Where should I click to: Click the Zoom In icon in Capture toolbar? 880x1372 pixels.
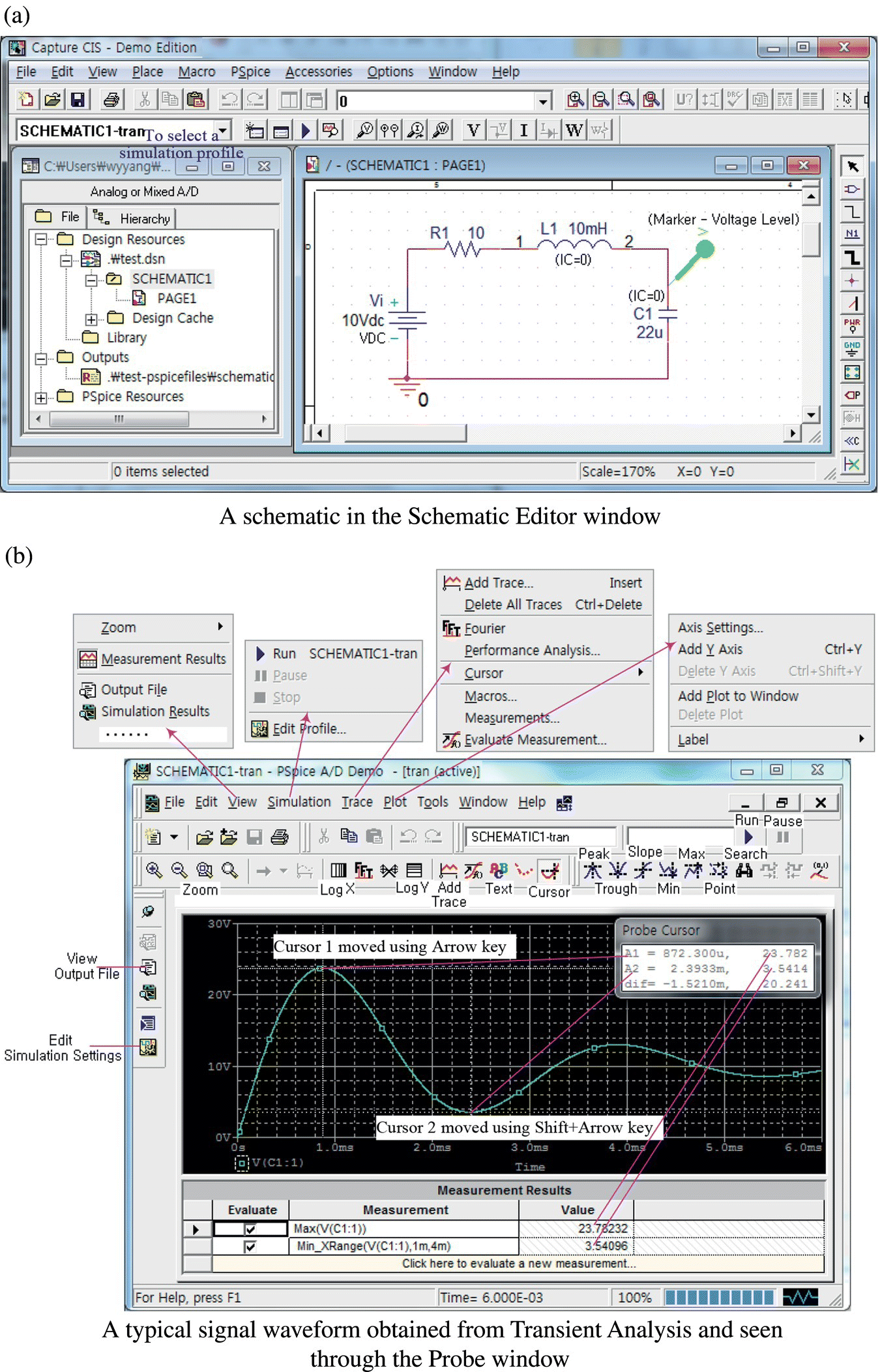575,99
